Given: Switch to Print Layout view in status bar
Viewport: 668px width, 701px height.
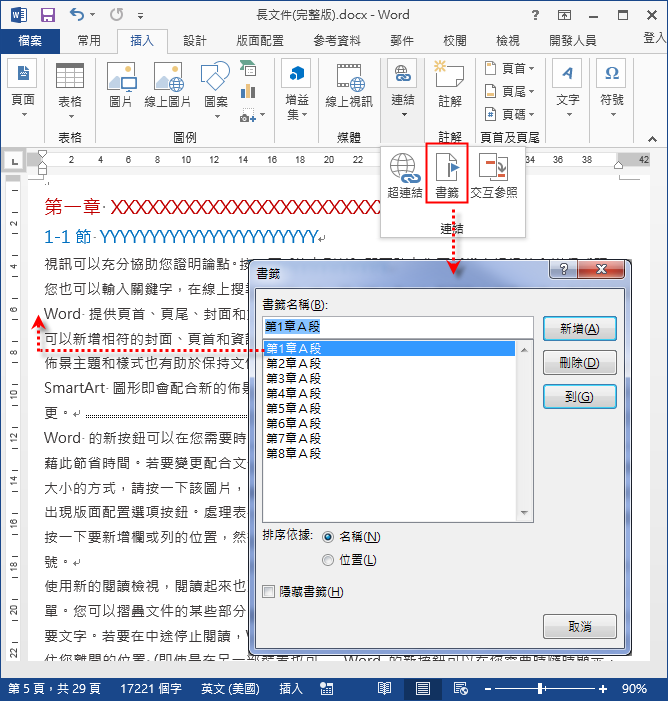Looking at the screenshot, I should (x=422, y=688).
